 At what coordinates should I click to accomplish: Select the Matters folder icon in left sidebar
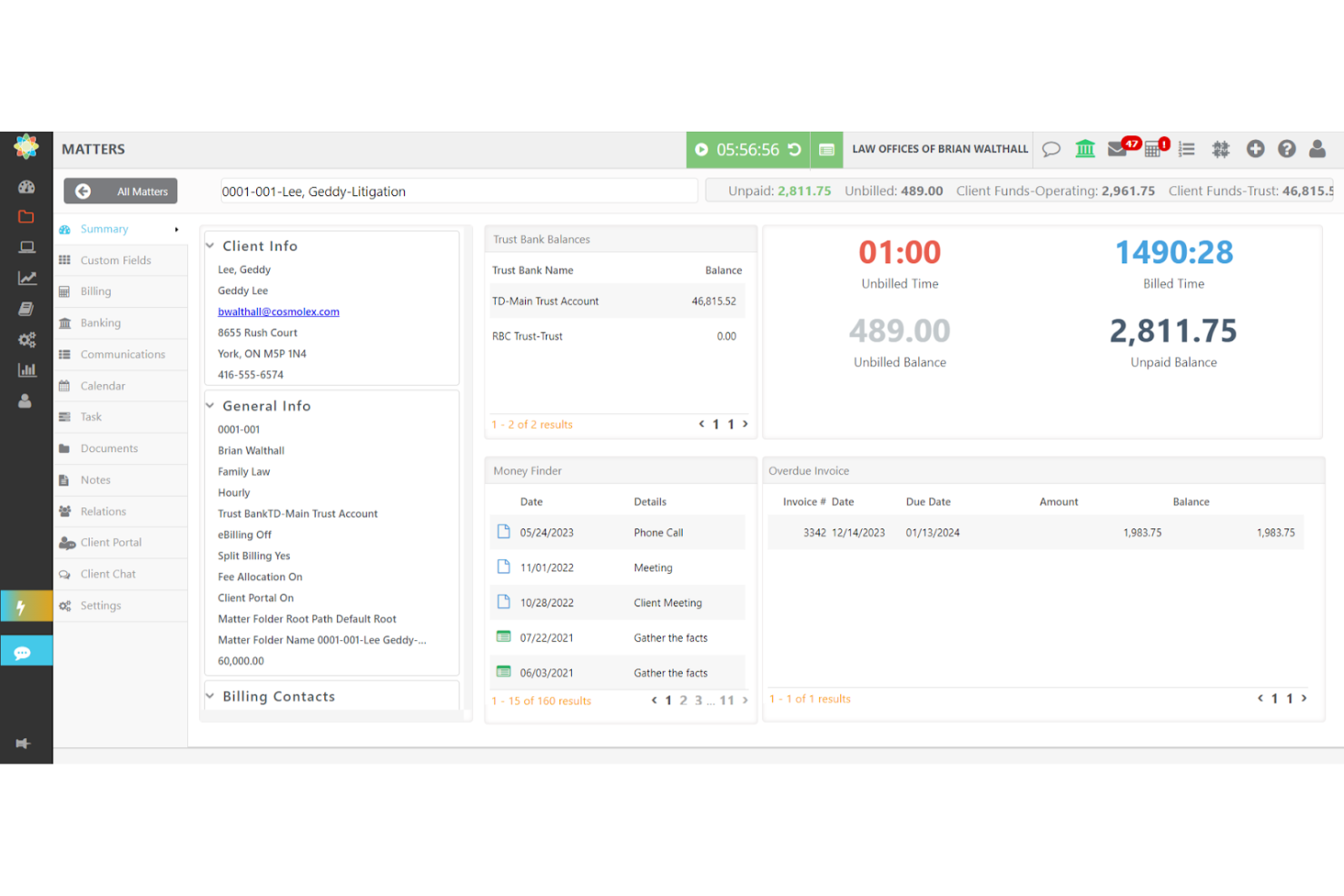26,216
